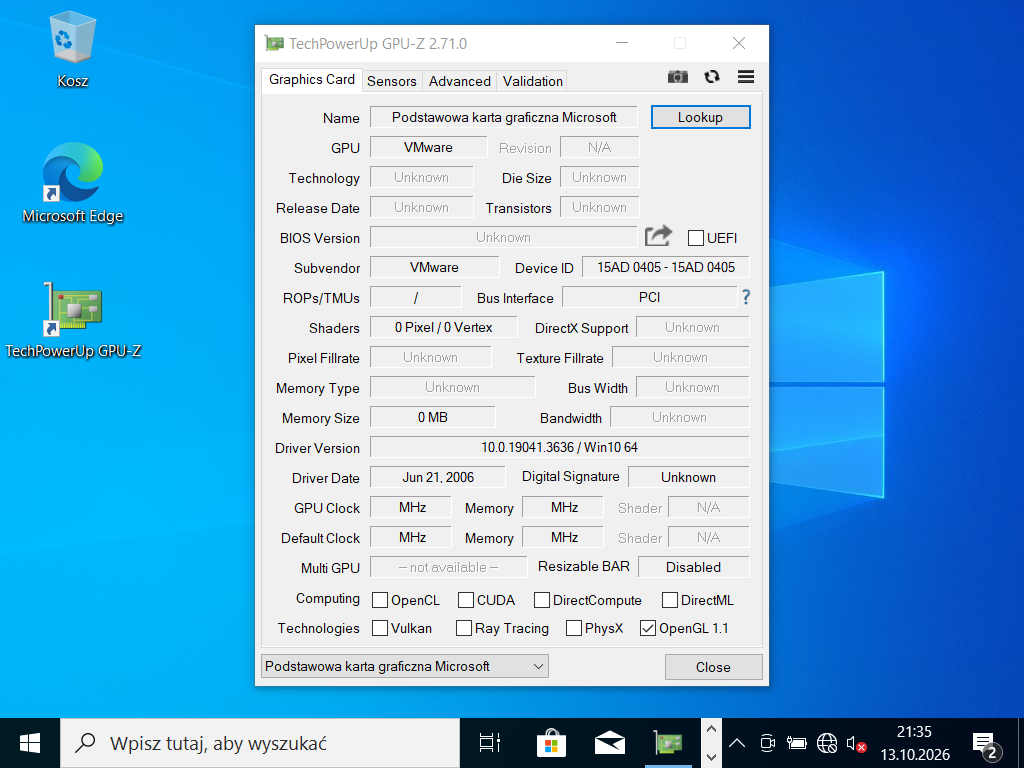Switch to the Graphics Card tab

click(x=312, y=80)
